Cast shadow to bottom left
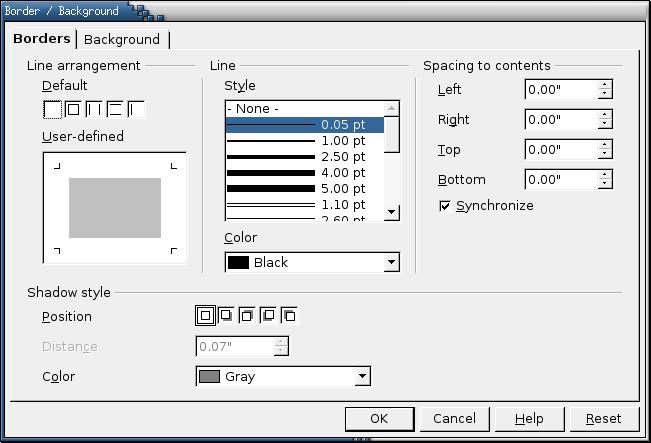This screenshot has width=651, height=443. pyautogui.click(x=268, y=316)
